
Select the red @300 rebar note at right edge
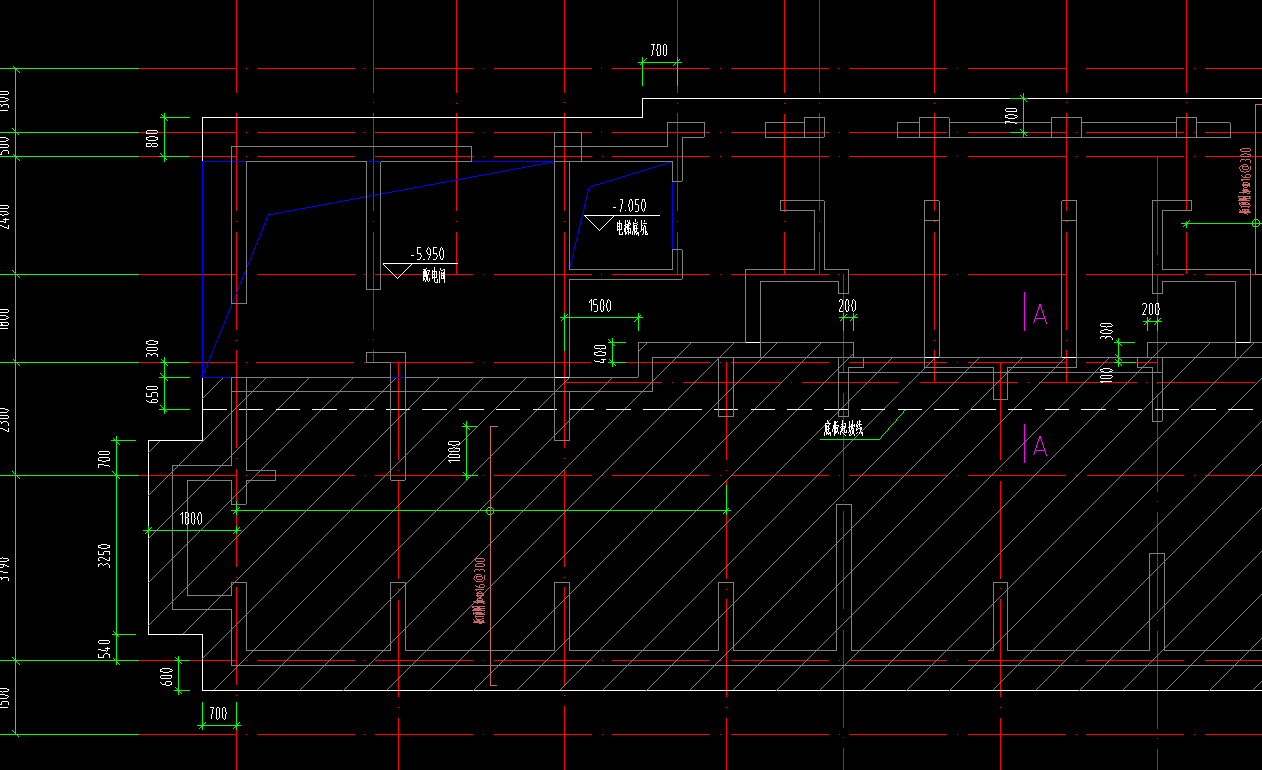1245,182
